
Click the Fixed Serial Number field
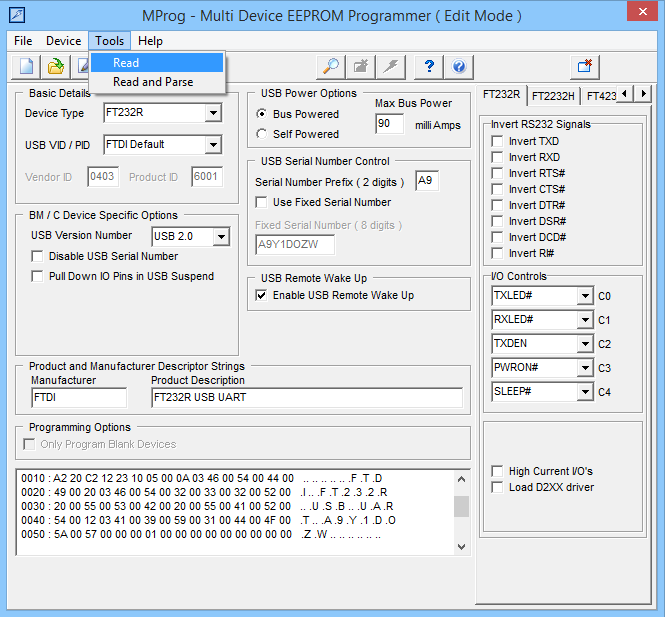pos(295,245)
